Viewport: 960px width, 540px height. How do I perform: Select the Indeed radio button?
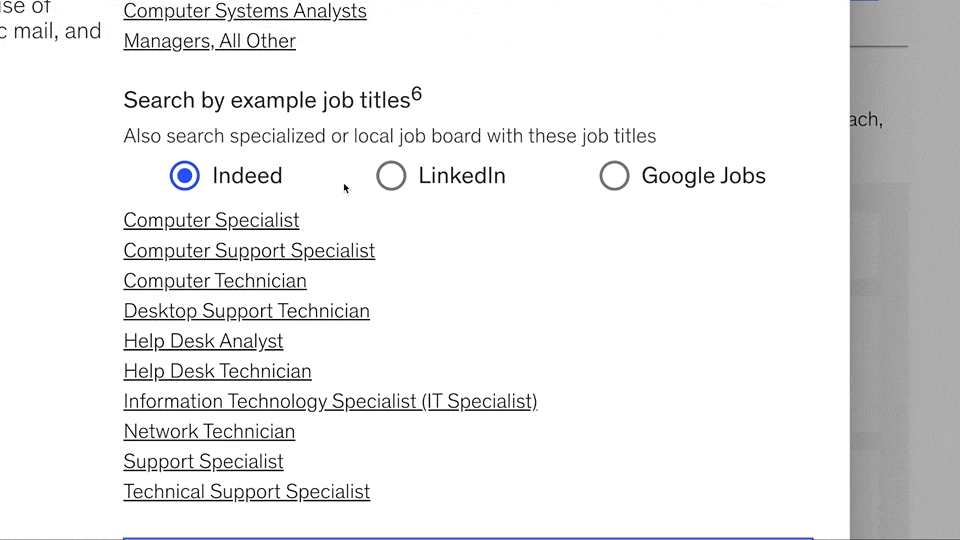[185, 176]
